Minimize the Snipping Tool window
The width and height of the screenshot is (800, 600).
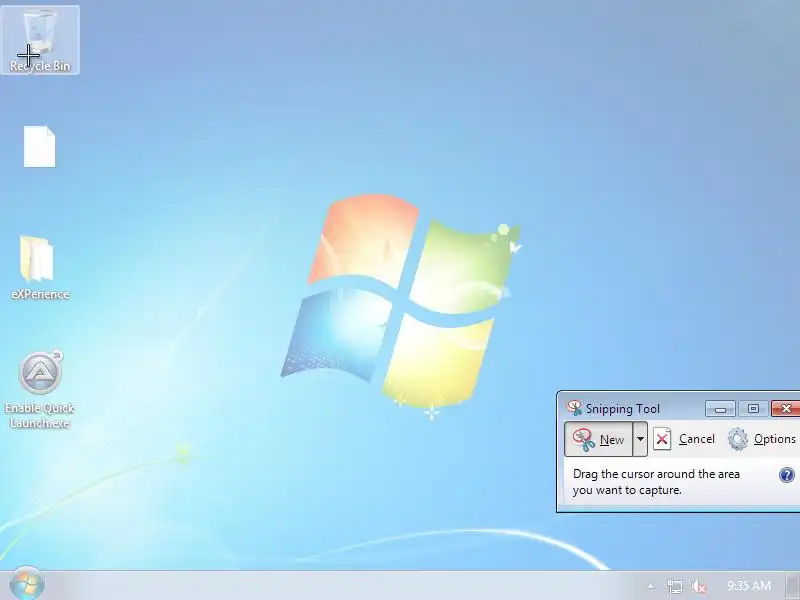(720, 409)
